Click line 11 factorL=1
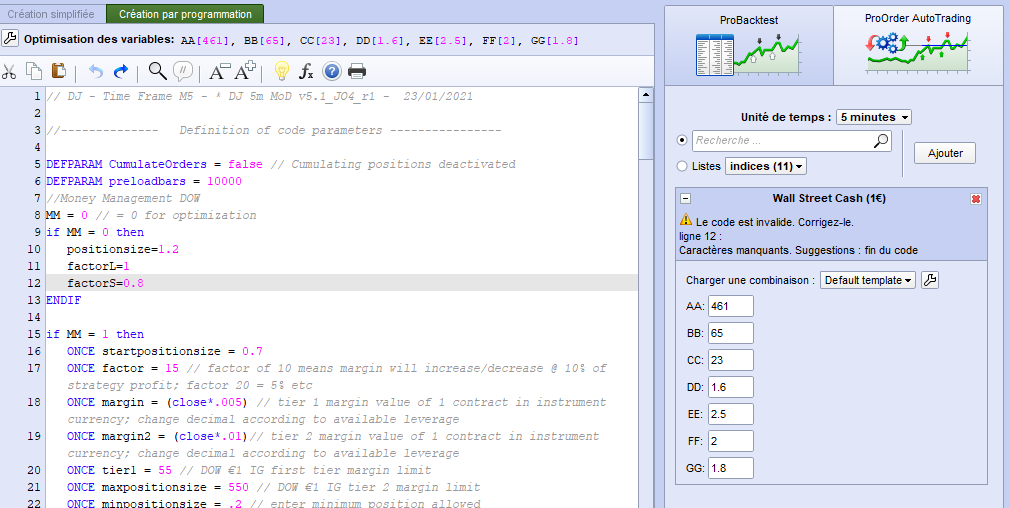This screenshot has height=508, width=1010. (98, 266)
